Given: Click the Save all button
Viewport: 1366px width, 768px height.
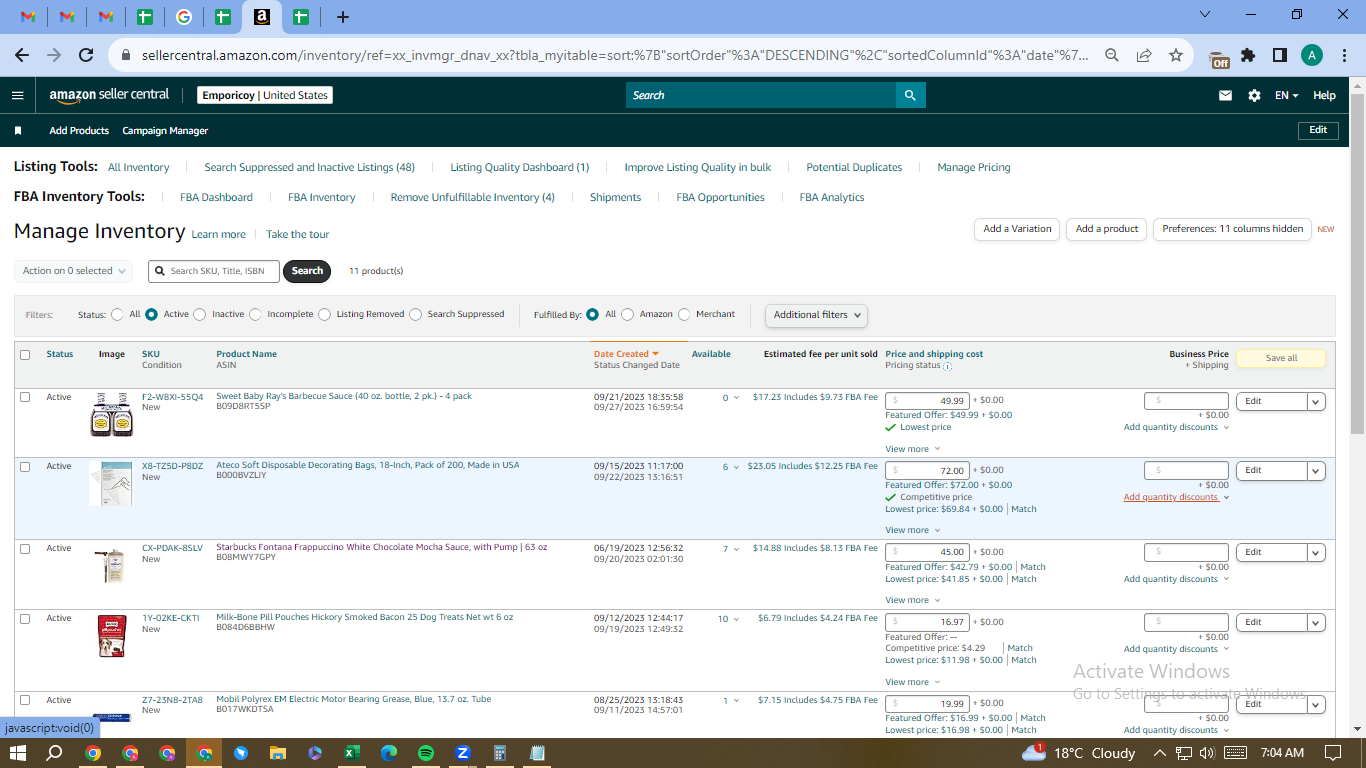Looking at the screenshot, I should [1281, 358].
